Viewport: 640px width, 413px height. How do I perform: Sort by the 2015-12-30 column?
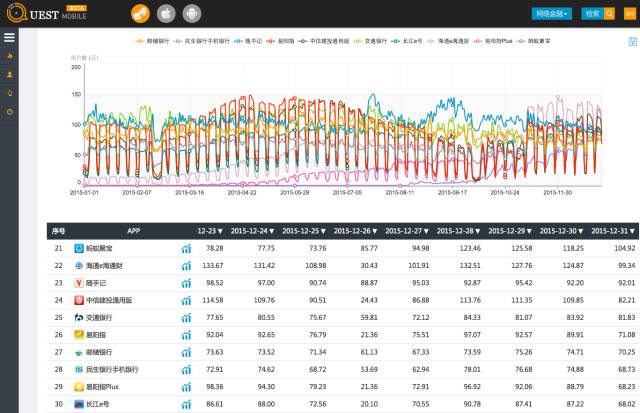pyautogui.click(x=561, y=231)
